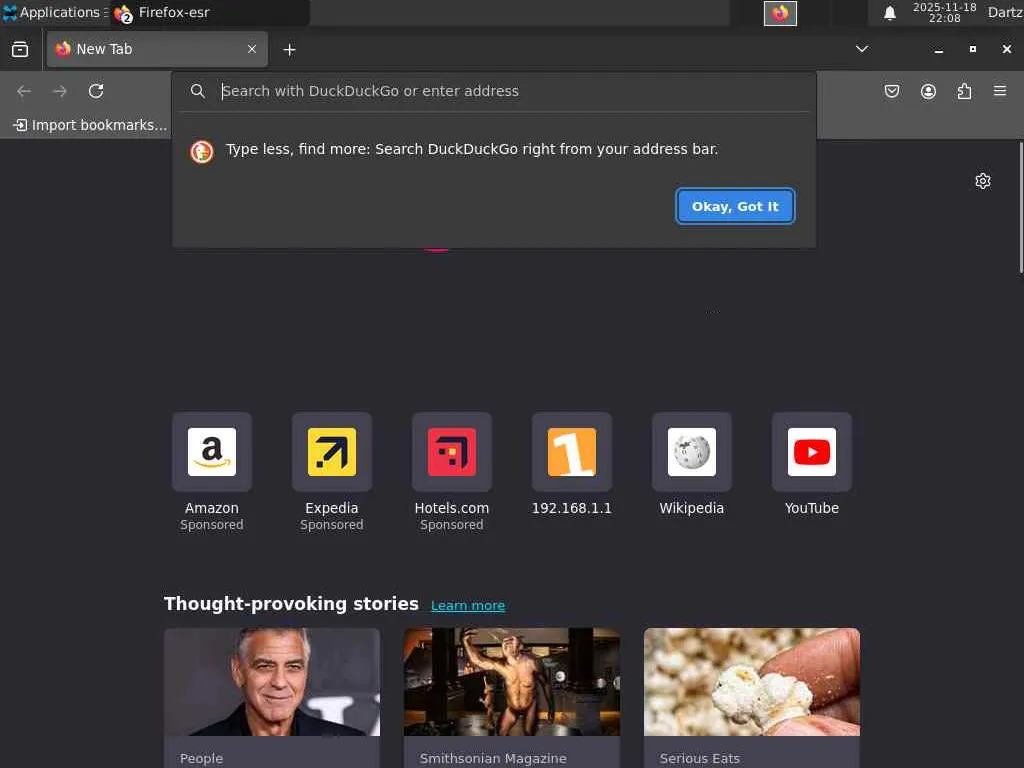Close the New Tab tab
1024x768 pixels.
point(251,49)
